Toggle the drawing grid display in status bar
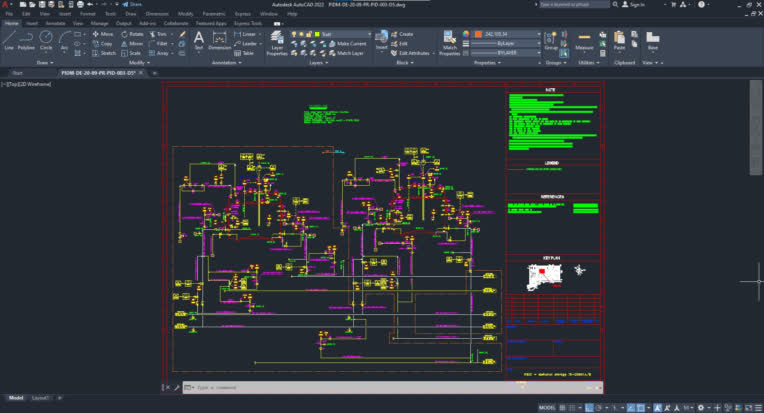Viewport: 764px width, 413px height. pos(562,408)
